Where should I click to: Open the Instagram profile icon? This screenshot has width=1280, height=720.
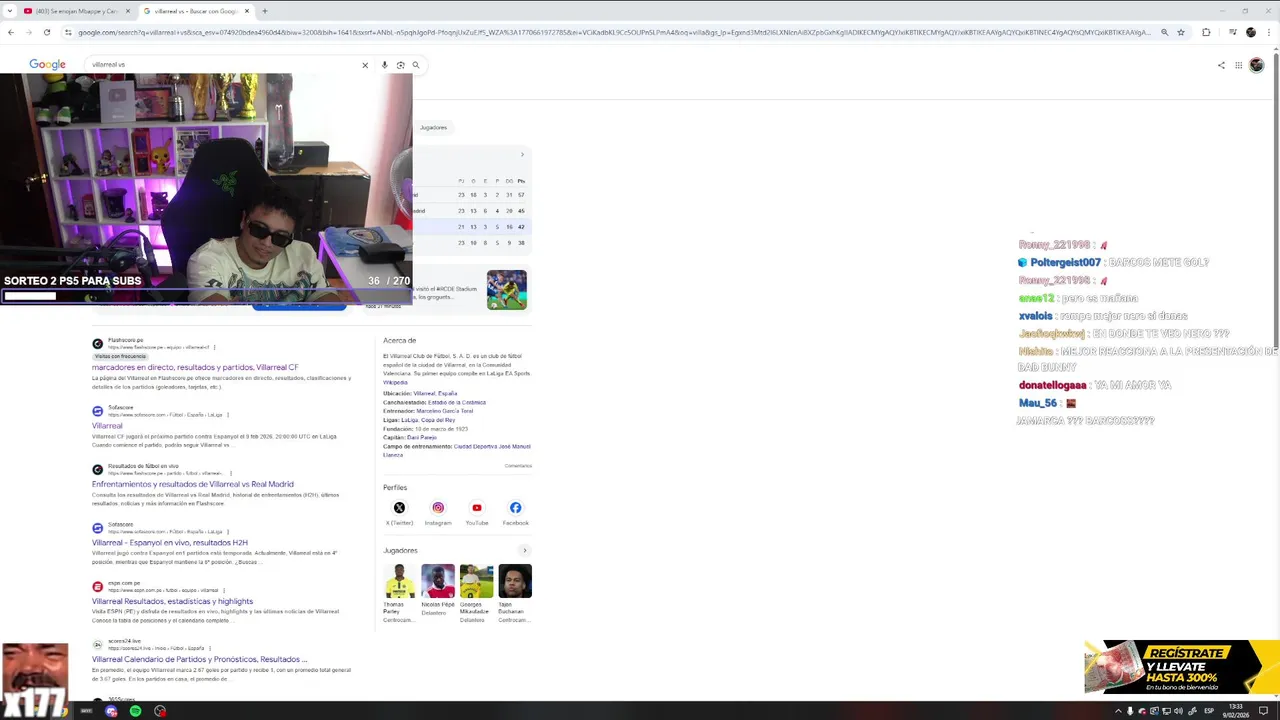coord(438,508)
